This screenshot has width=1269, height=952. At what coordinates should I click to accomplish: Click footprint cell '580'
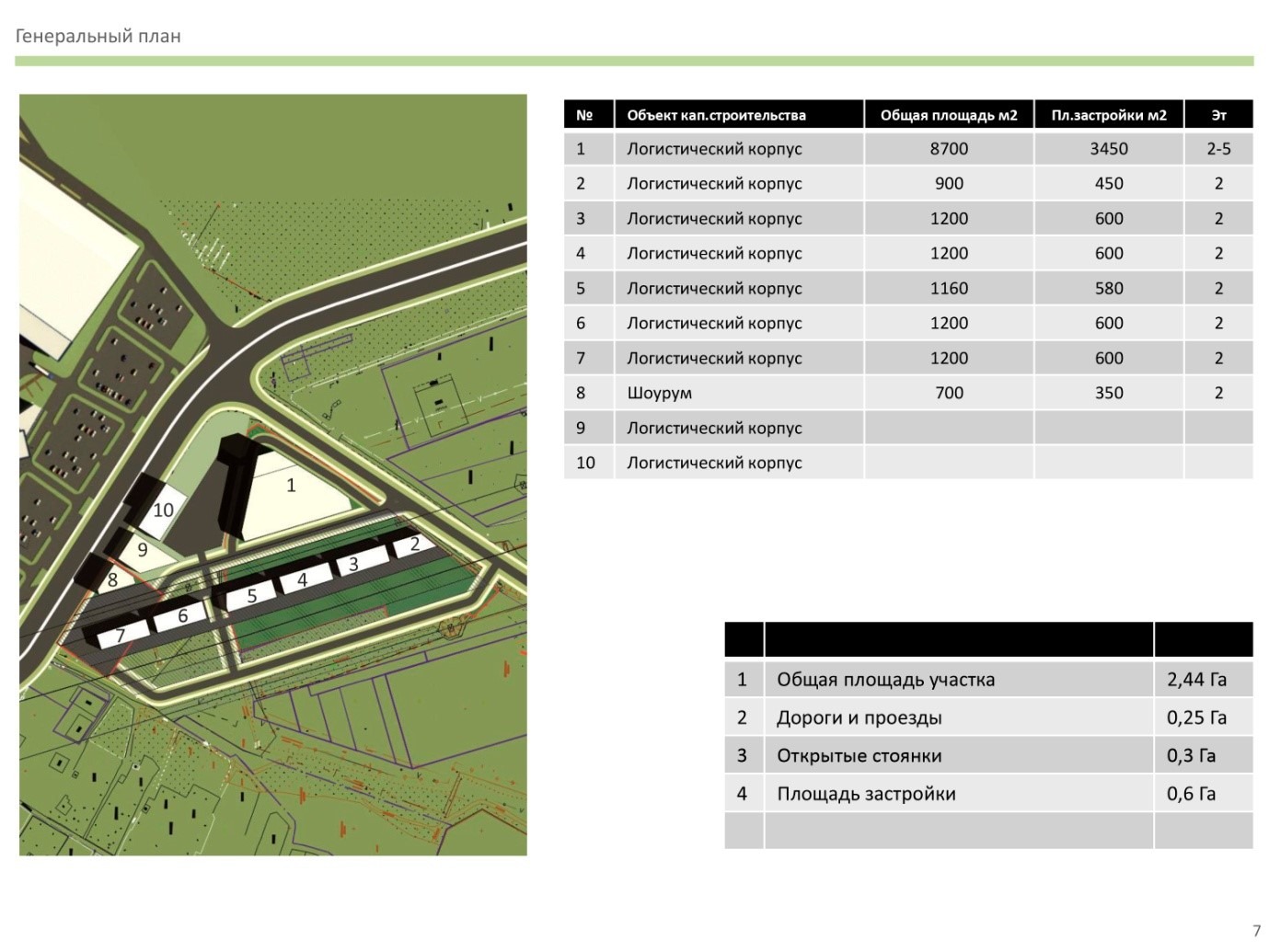(x=1109, y=288)
